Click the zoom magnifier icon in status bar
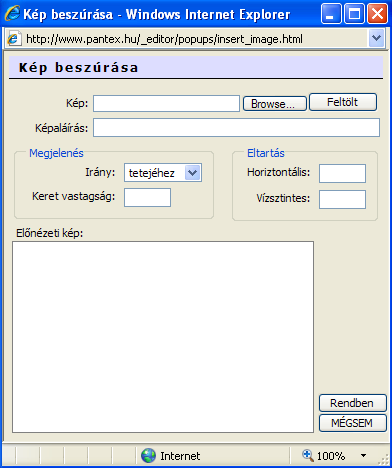Screen dimensions: 392x468 tap(307, 455)
